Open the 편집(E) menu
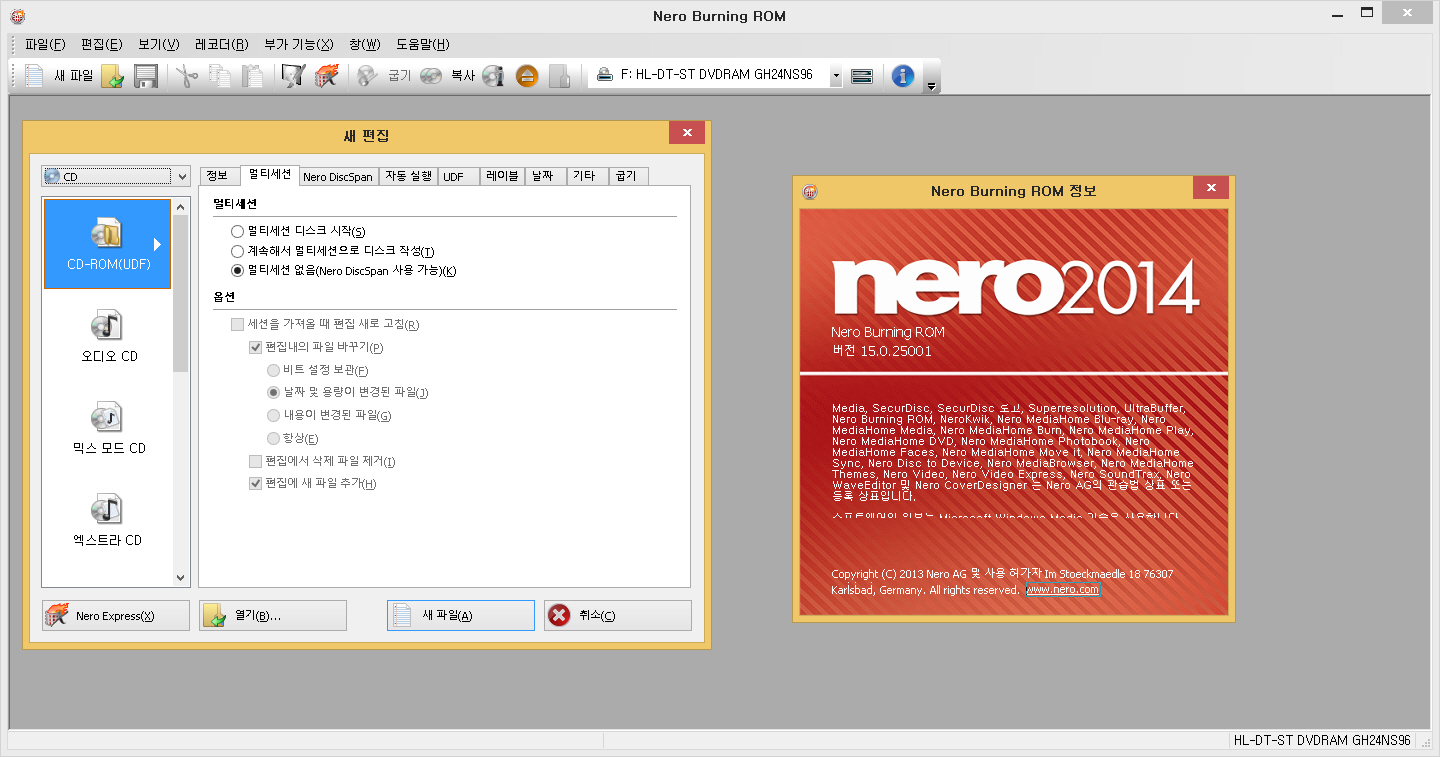1440x757 pixels. point(101,44)
